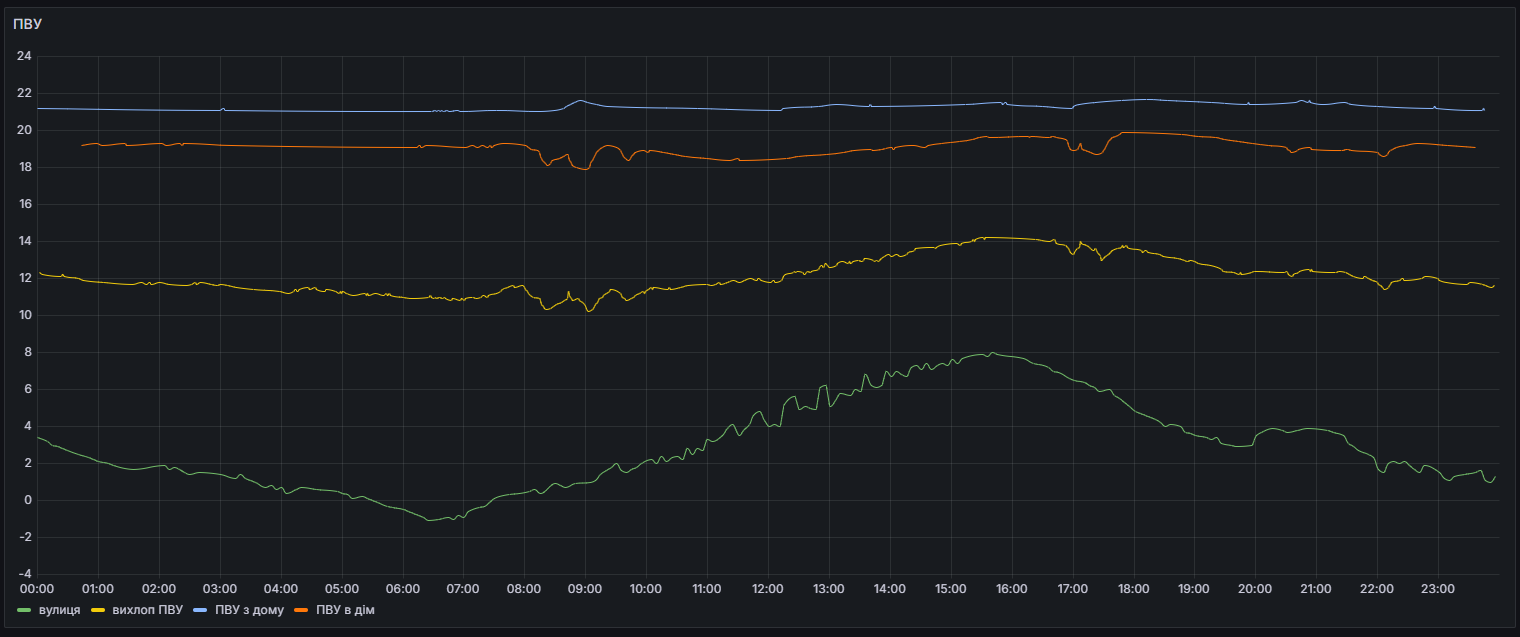Open the orange ПВУ в дім color swatch
The width and height of the screenshot is (1520, 637).
(302, 609)
